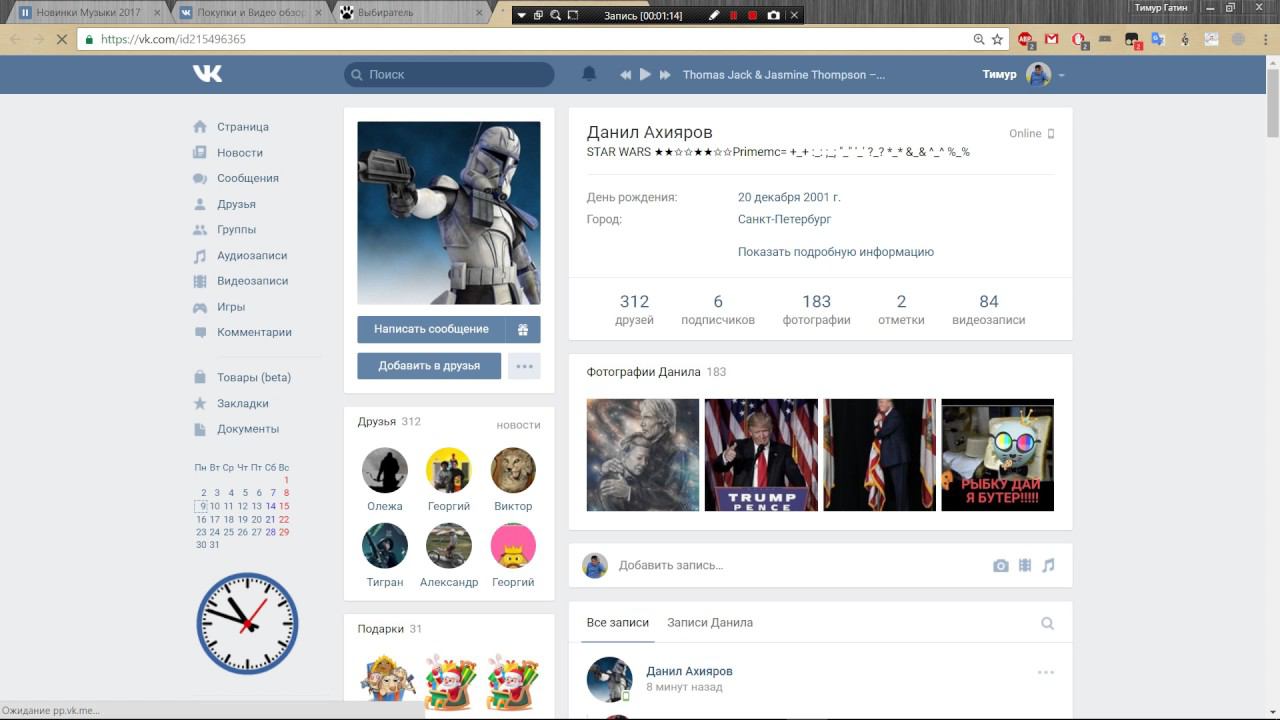Attach video using film icon
The height and width of the screenshot is (720, 1280).
[x=1025, y=566]
